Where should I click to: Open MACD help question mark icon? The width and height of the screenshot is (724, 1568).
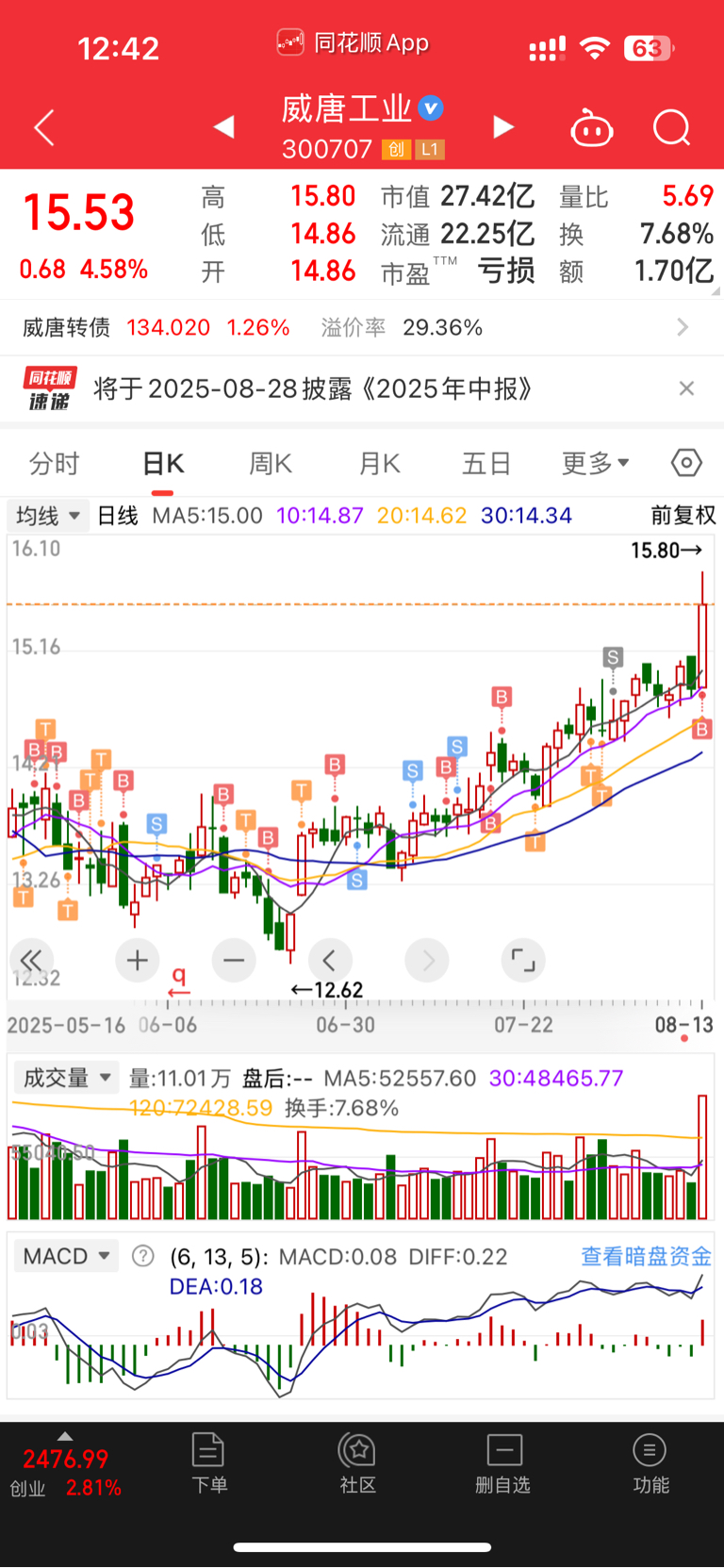(x=143, y=1256)
